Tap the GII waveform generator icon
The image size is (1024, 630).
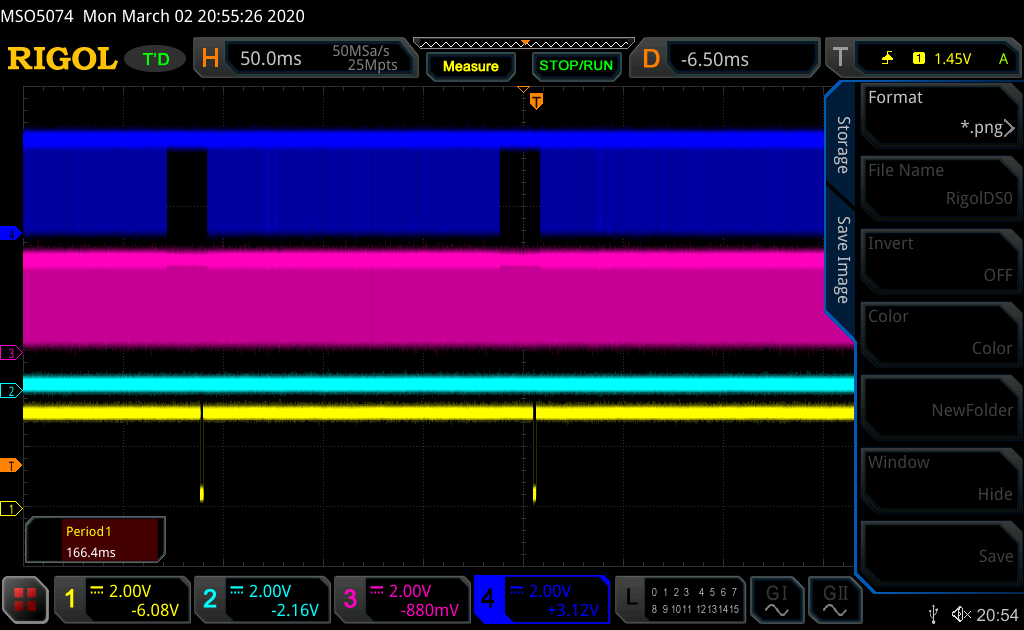835,600
